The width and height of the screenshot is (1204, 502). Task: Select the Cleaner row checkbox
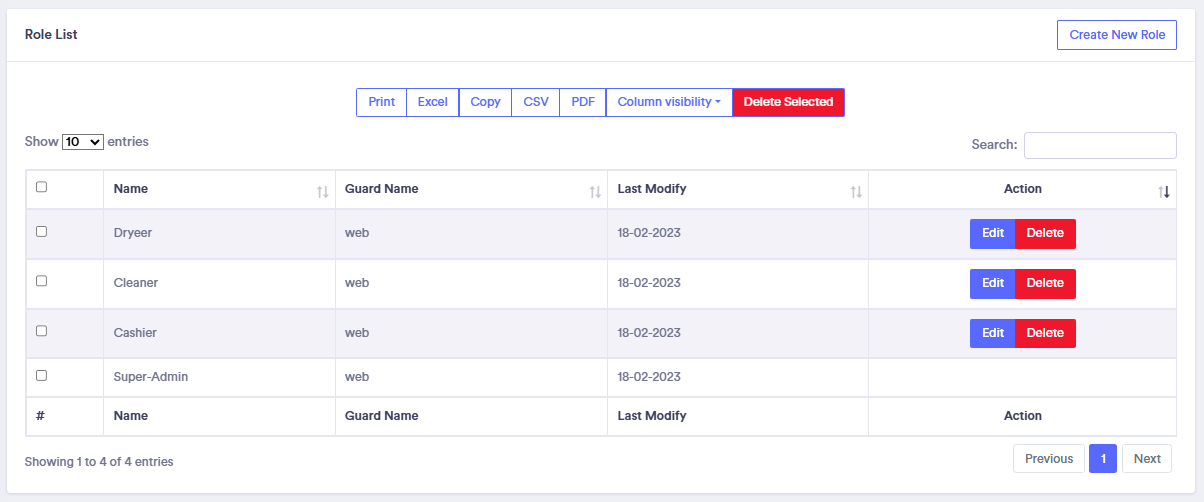[x=41, y=281]
